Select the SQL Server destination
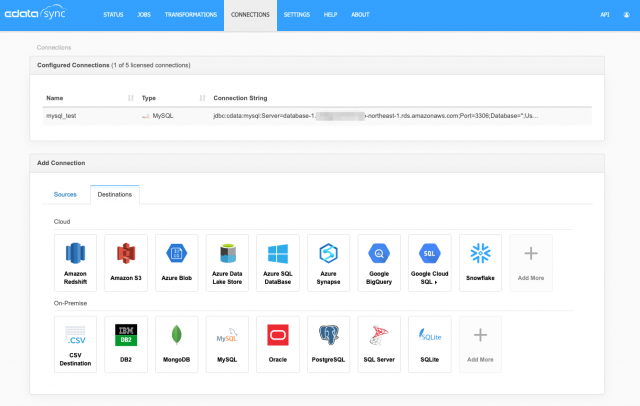This screenshot has width=640, height=406. tap(379, 344)
